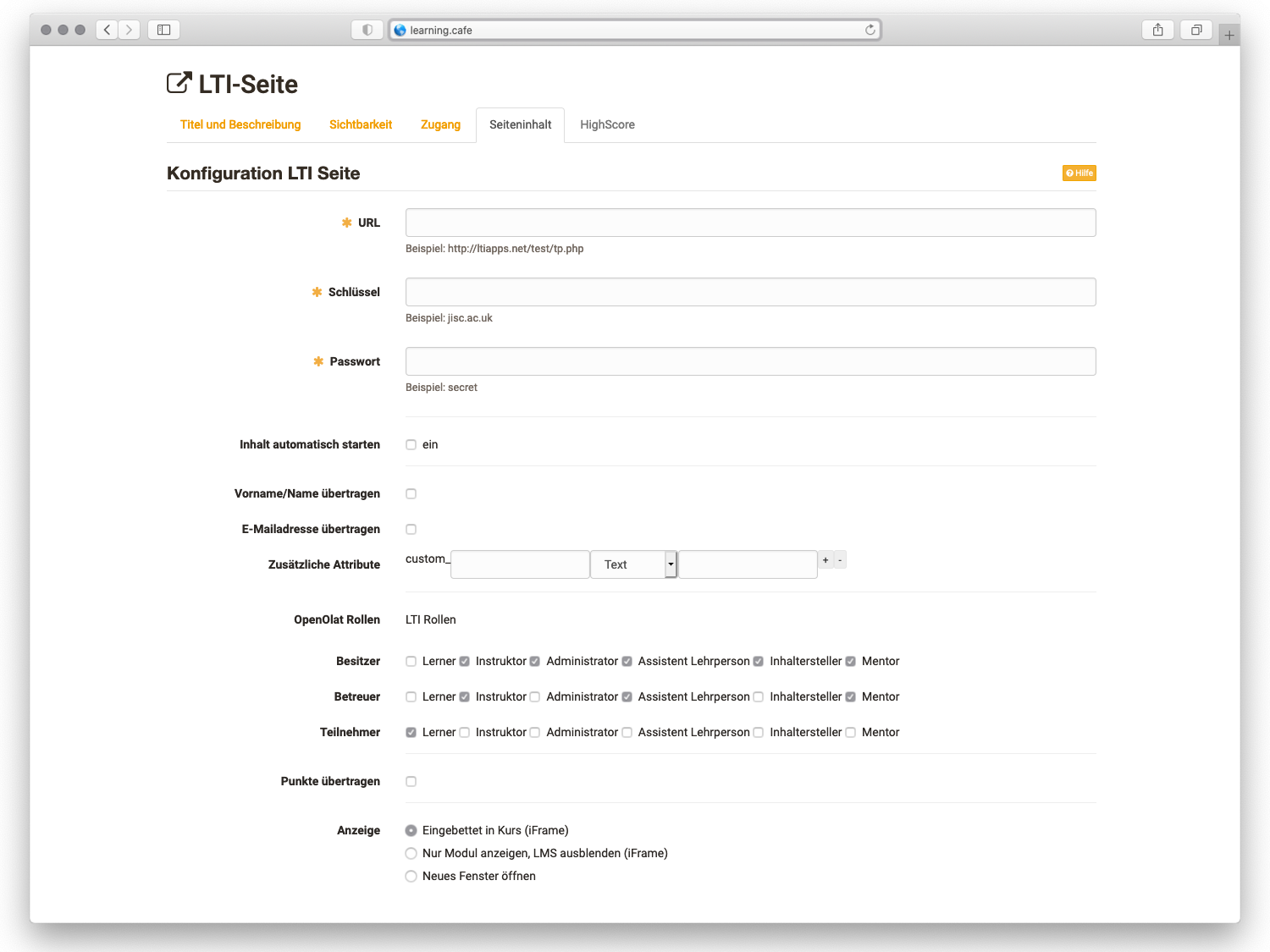The width and height of the screenshot is (1270, 952).
Task: Open a new tab with plus button
Action: tap(1229, 35)
